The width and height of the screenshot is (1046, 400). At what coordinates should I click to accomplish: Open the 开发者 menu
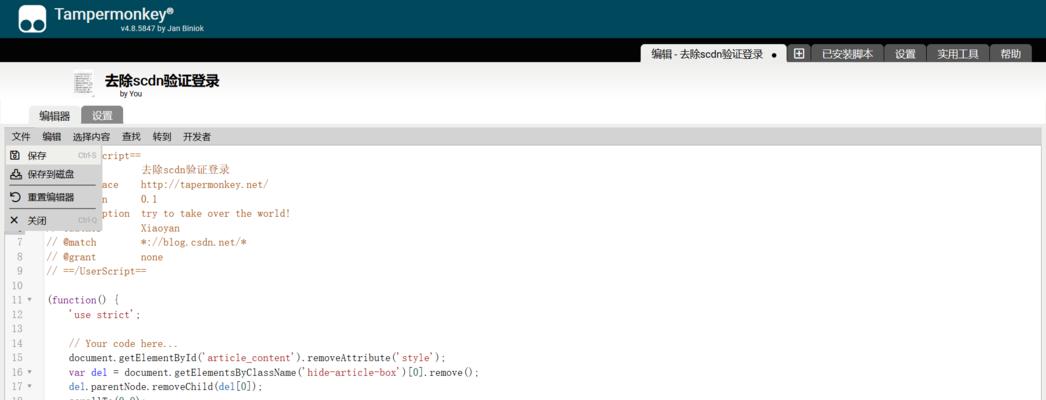197,137
